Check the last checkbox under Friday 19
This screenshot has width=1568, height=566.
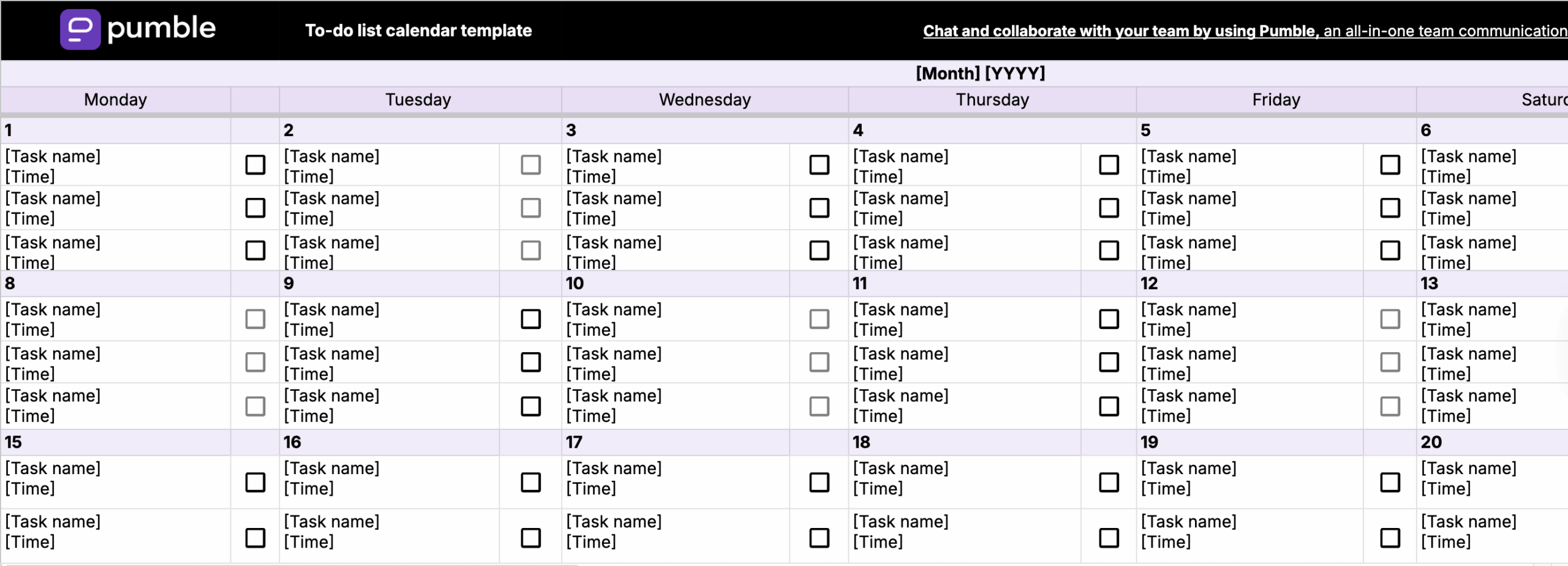pos(1390,535)
